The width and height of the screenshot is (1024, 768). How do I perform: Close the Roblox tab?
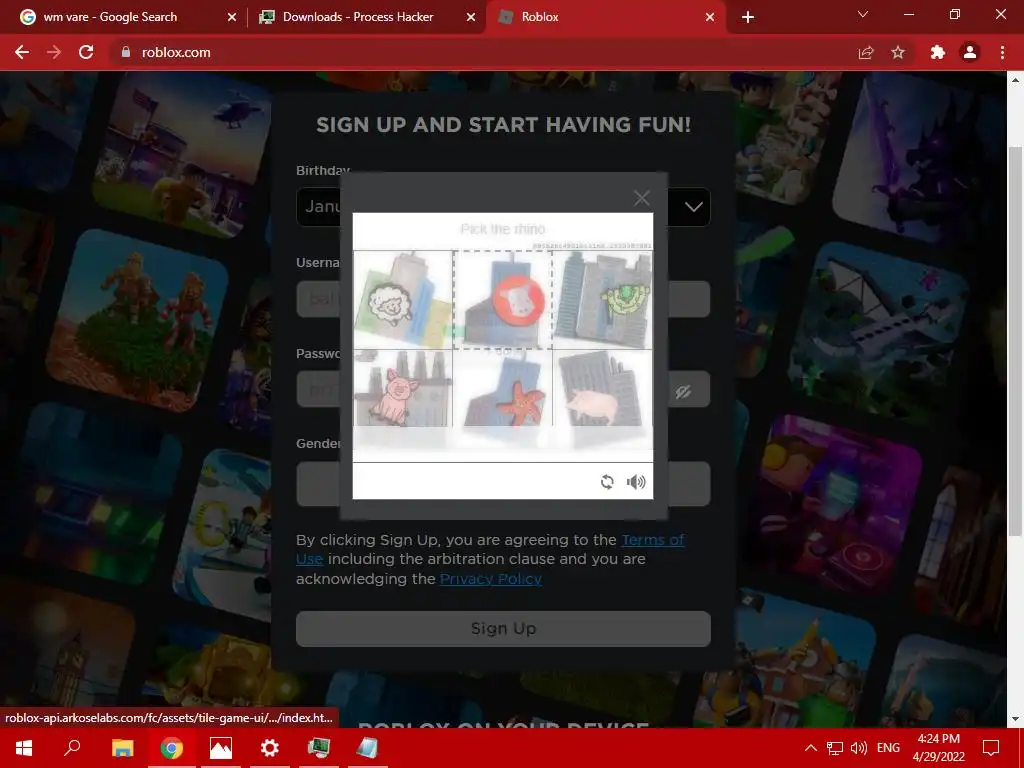(710, 17)
